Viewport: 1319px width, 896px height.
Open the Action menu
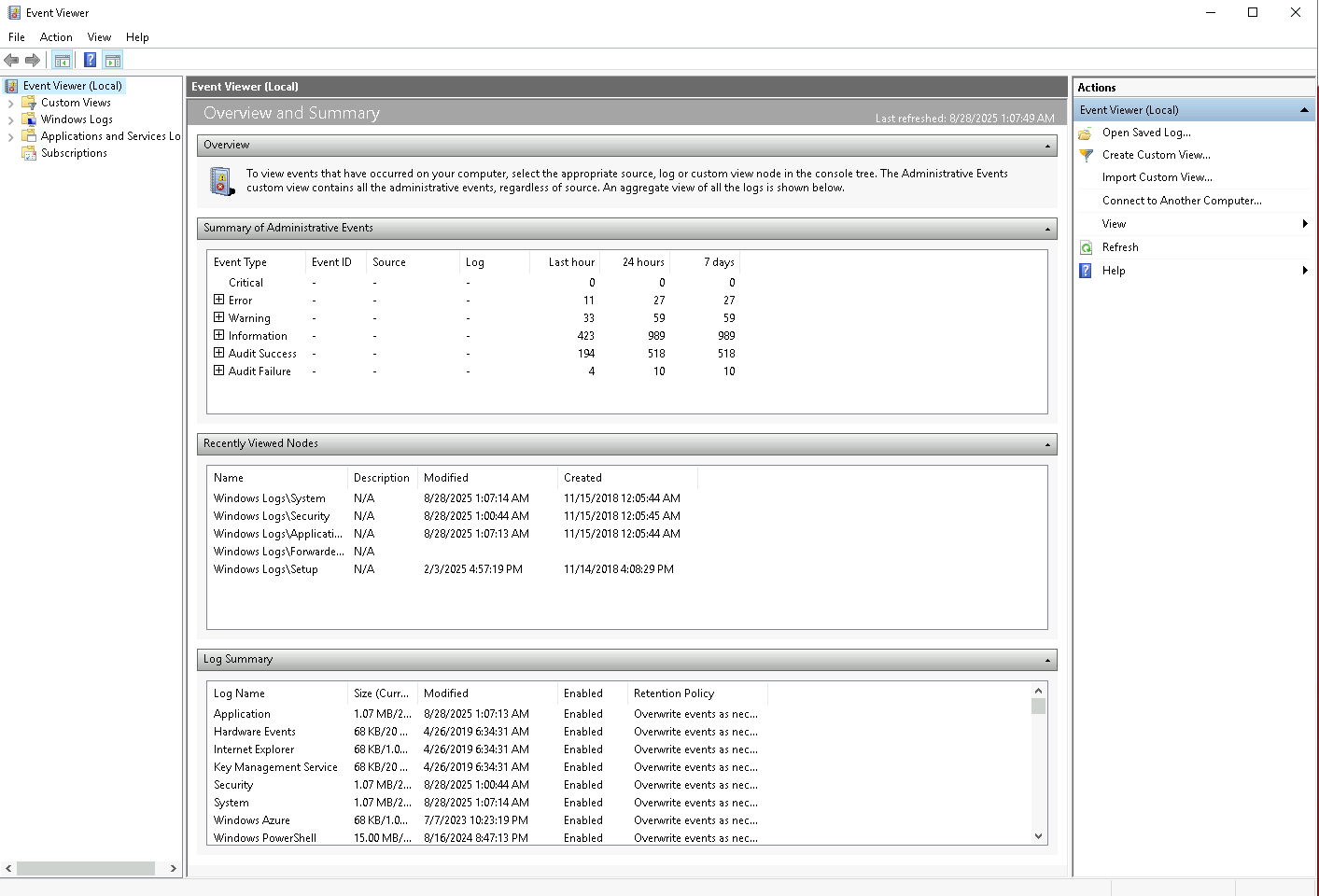56,36
